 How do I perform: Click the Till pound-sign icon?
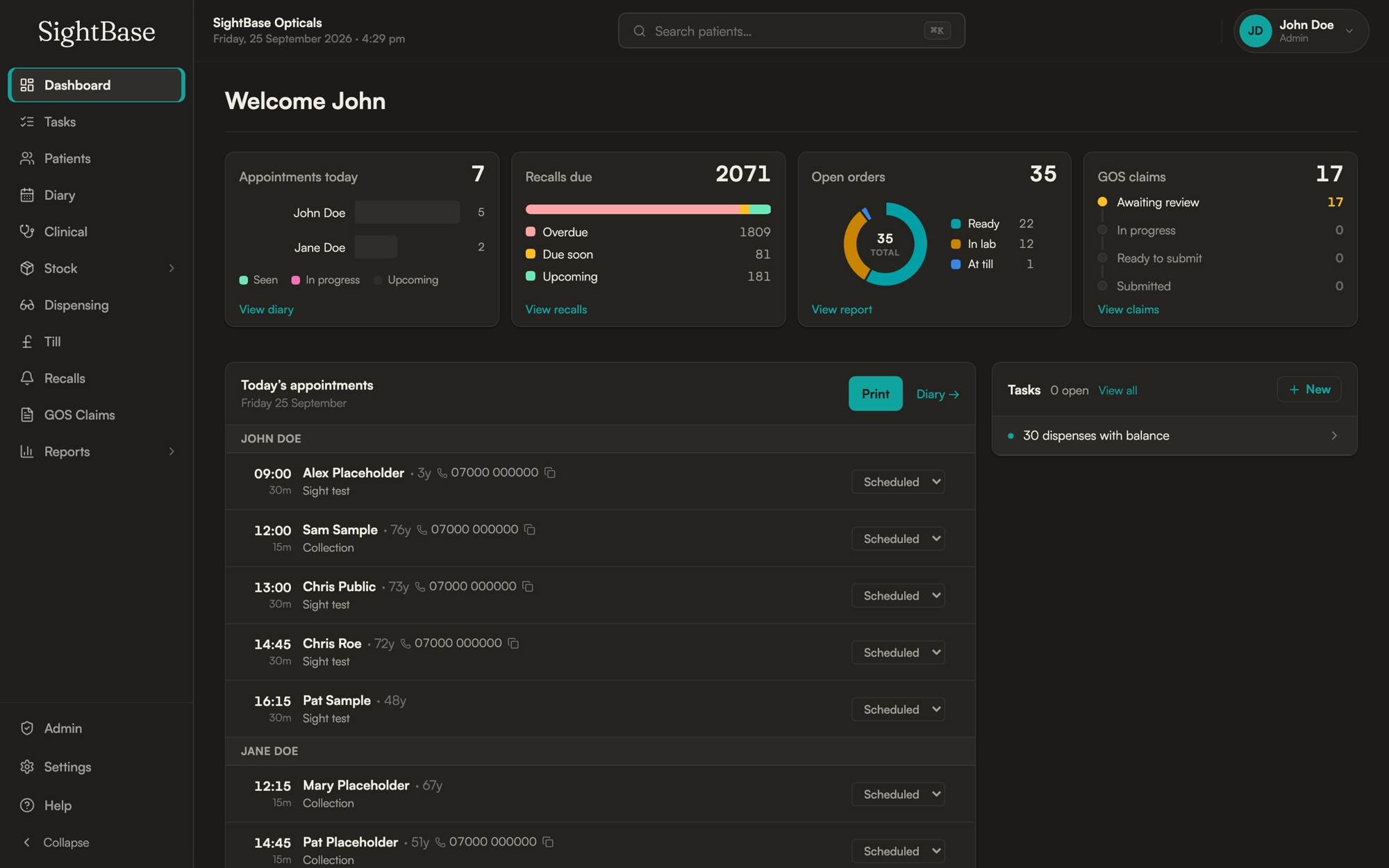[x=27, y=342]
